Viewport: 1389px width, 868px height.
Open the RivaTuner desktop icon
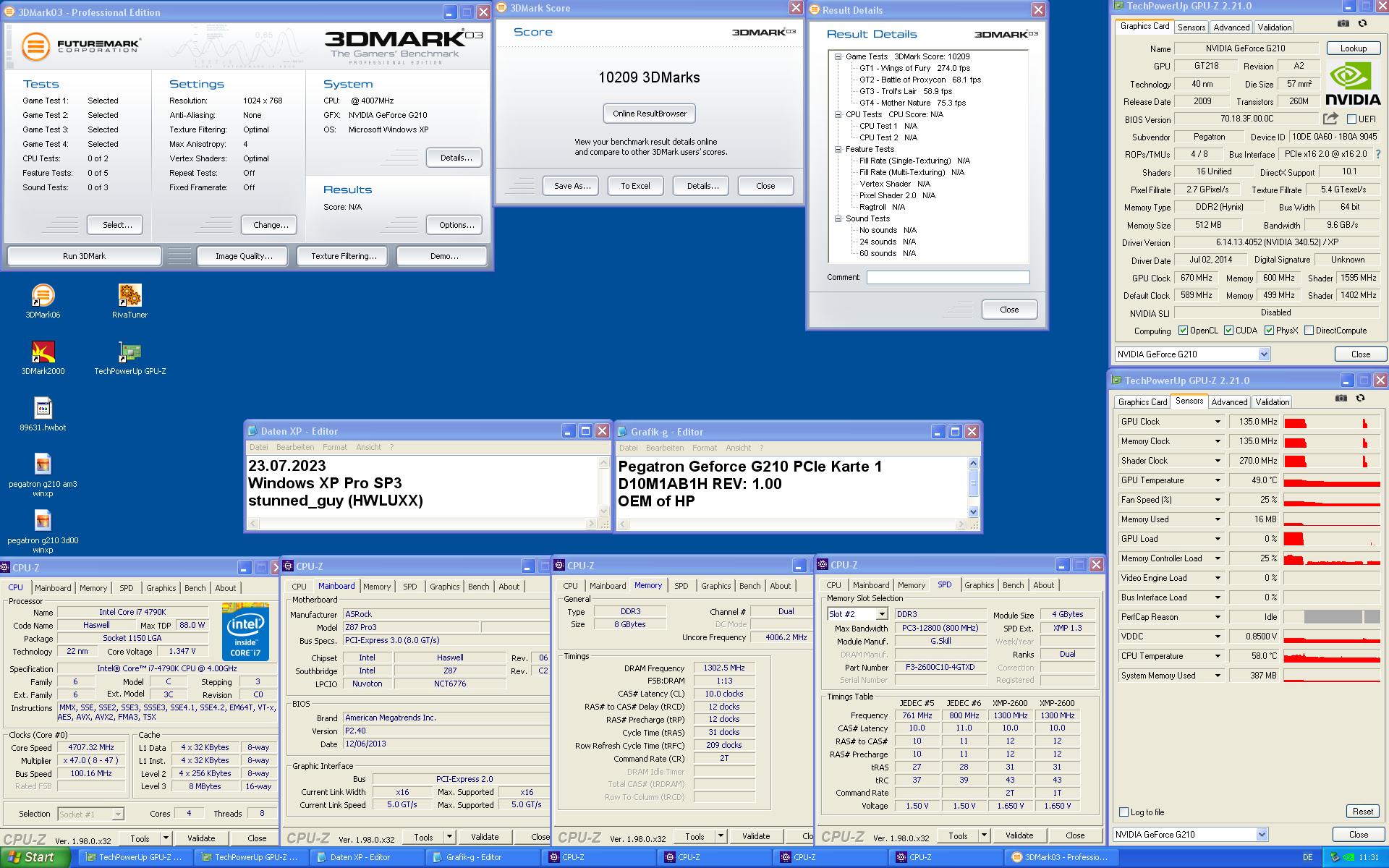point(129,296)
